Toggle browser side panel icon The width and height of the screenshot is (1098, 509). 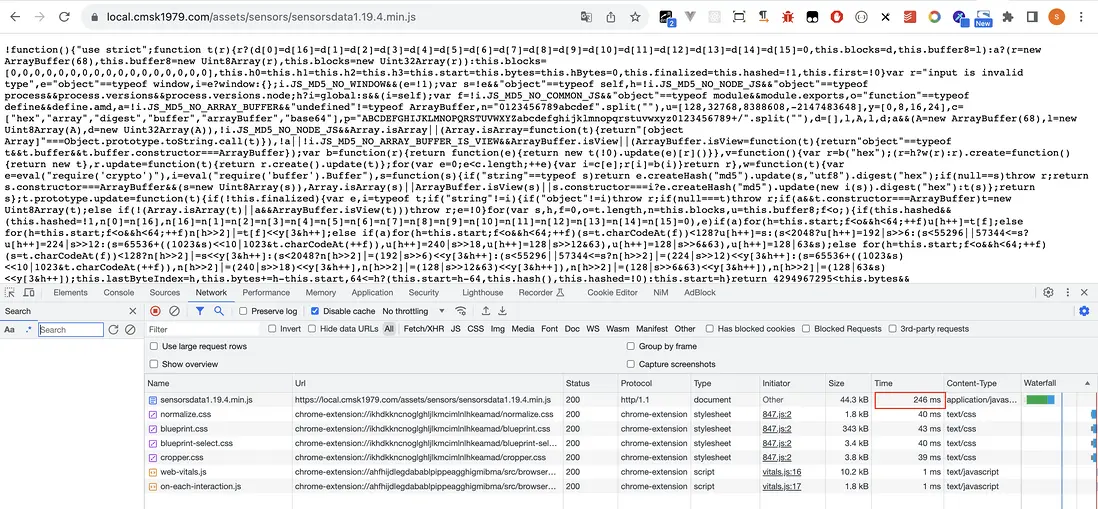coord(1031,16)
